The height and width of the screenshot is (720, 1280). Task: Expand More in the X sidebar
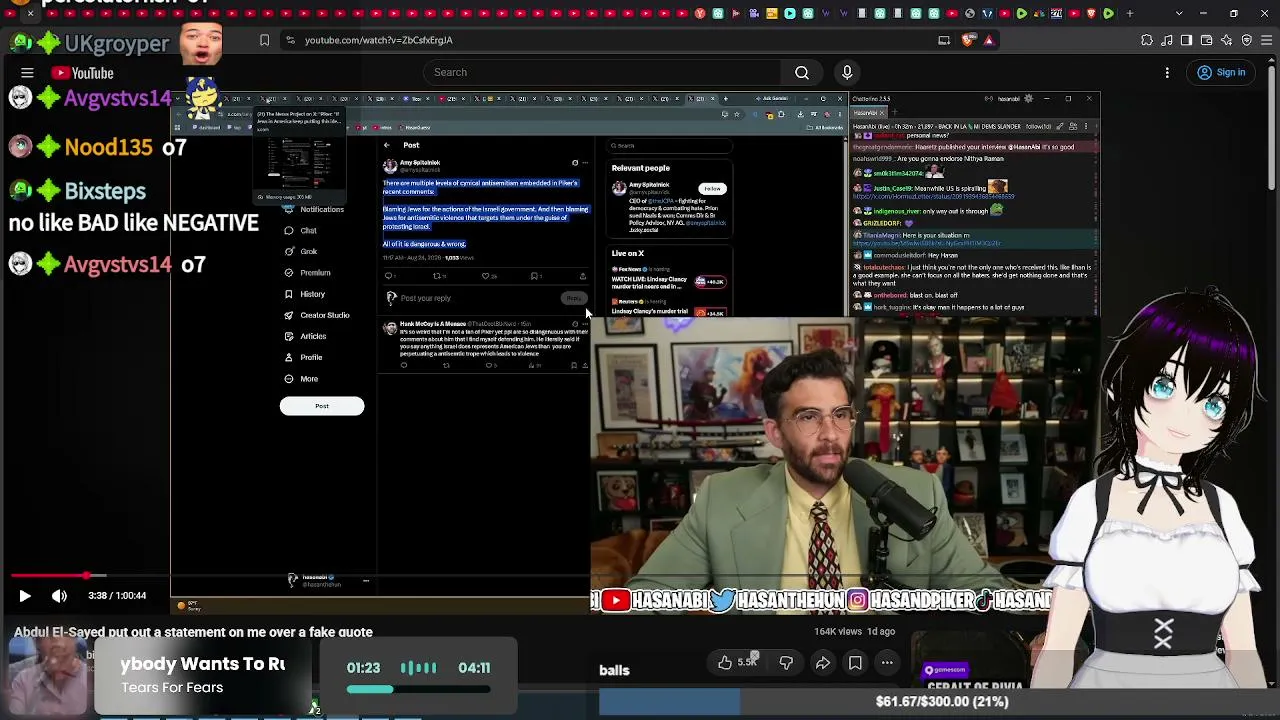point(302,379)
